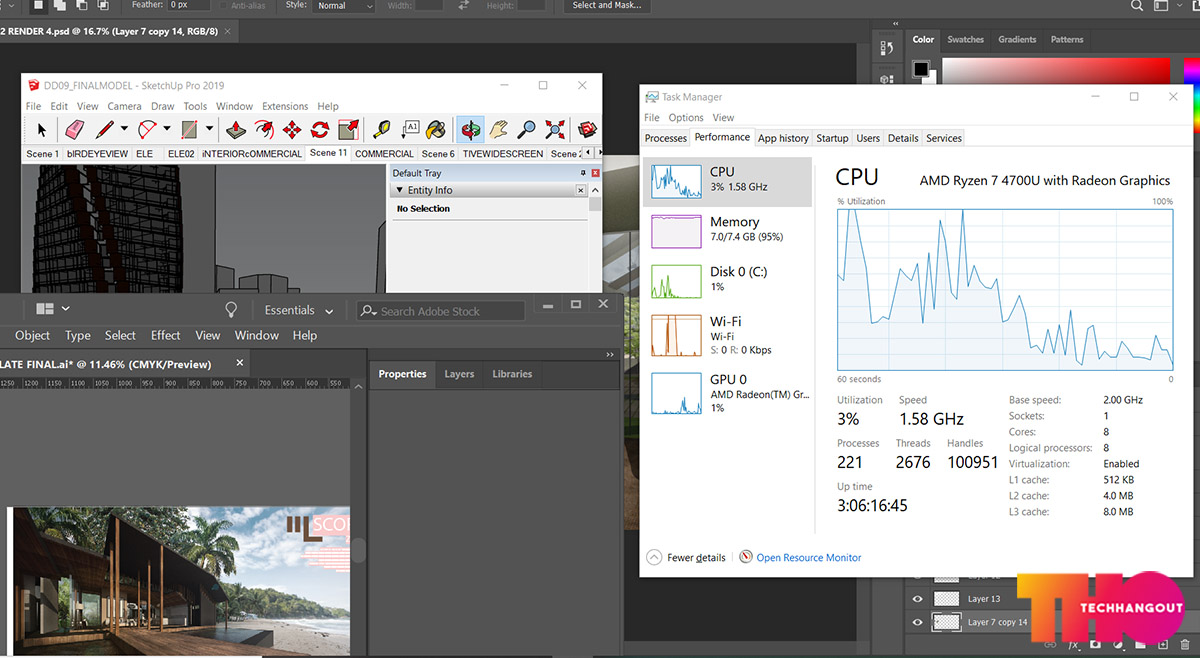Open the Arc tool dropdown arrow in SketchUp

point(166,129)
